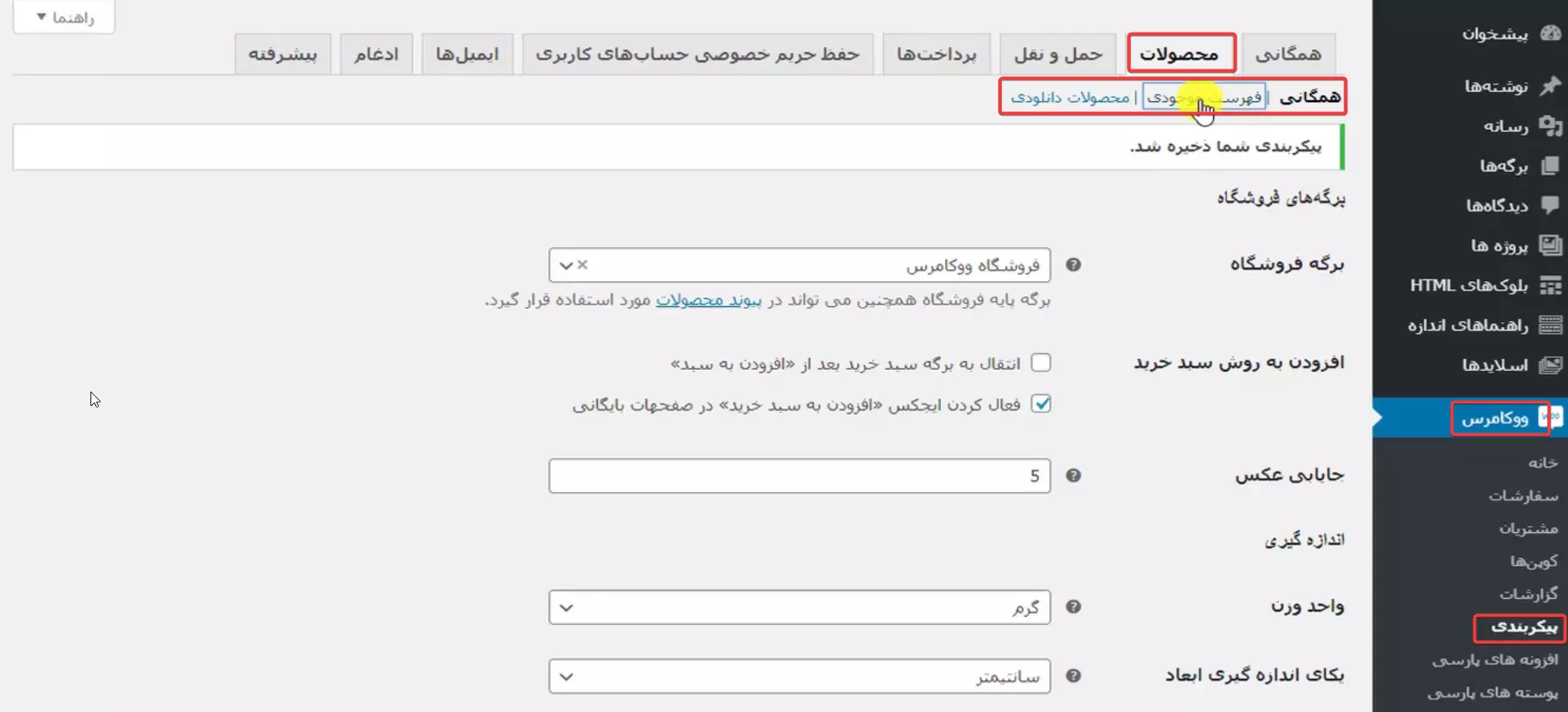This screenshot has width=1568, height=712.
Task: Open Pages (برگه‌ها) menu item
Action: (1504, 166)
